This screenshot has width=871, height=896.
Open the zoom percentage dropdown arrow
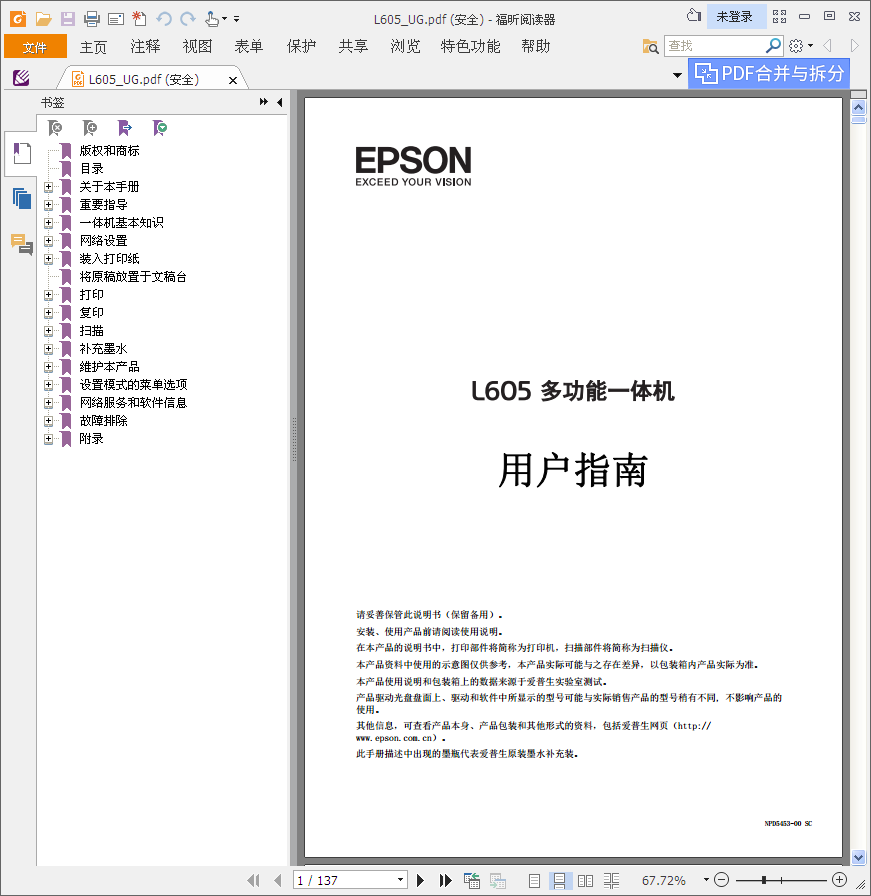coord(706,880)
